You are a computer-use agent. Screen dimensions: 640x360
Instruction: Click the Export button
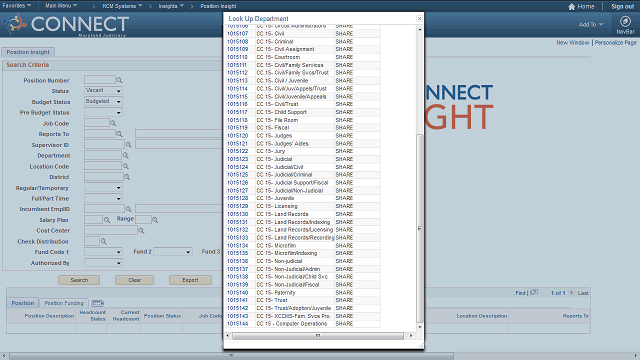[190, 280]
